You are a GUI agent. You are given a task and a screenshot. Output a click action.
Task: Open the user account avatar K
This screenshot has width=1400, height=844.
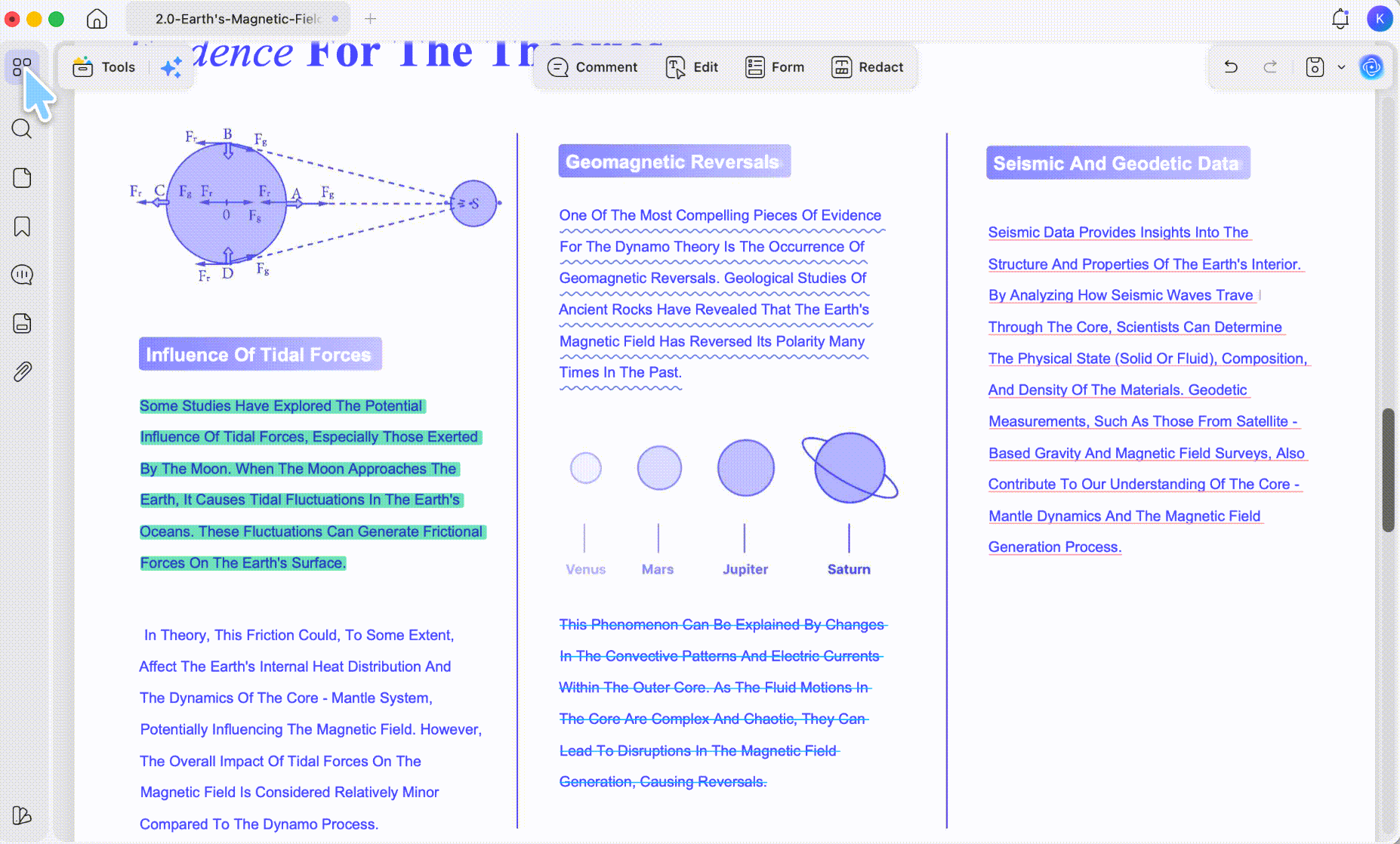click(1380, 19)
